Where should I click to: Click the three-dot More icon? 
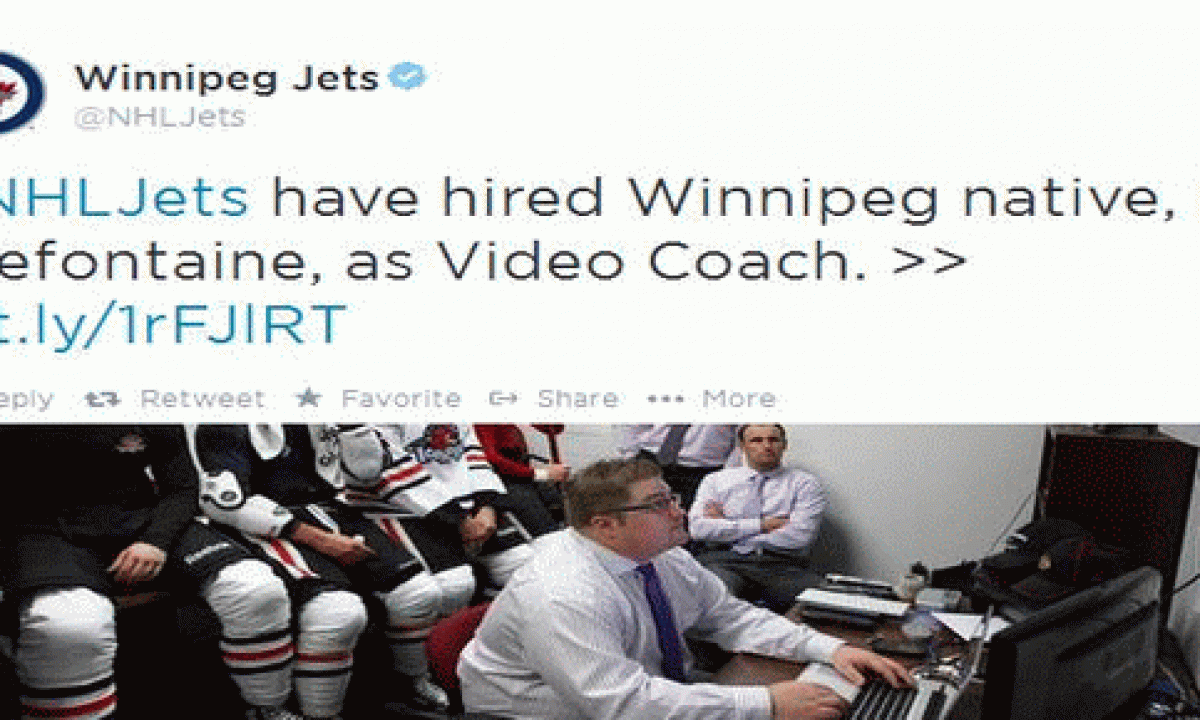coord(665,399)
